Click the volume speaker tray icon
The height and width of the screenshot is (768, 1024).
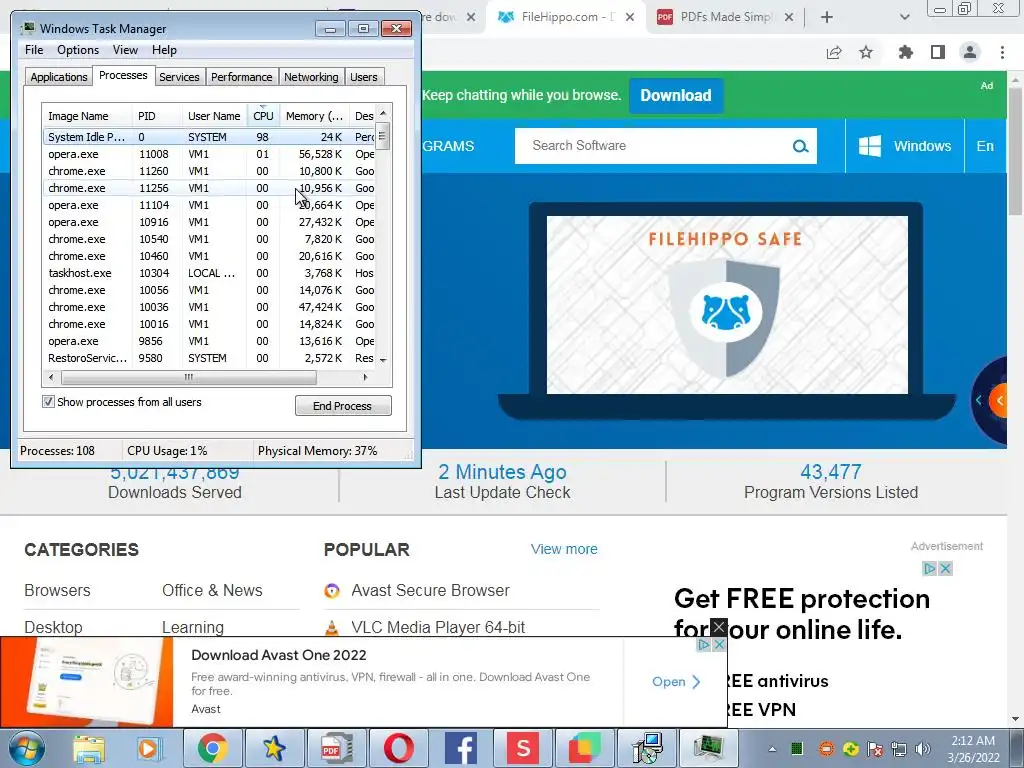point(923,749)
